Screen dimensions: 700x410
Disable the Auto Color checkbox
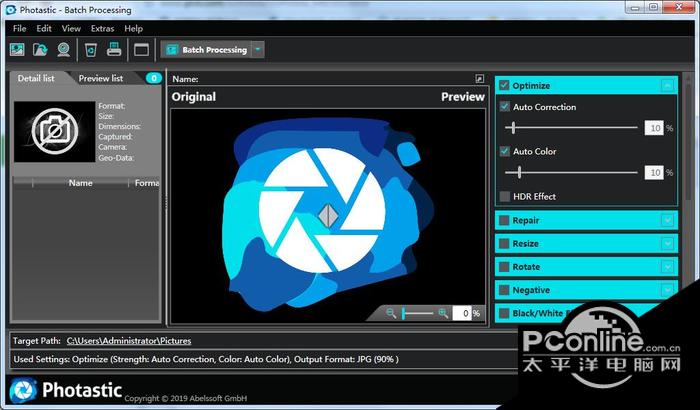coord(504,151)
